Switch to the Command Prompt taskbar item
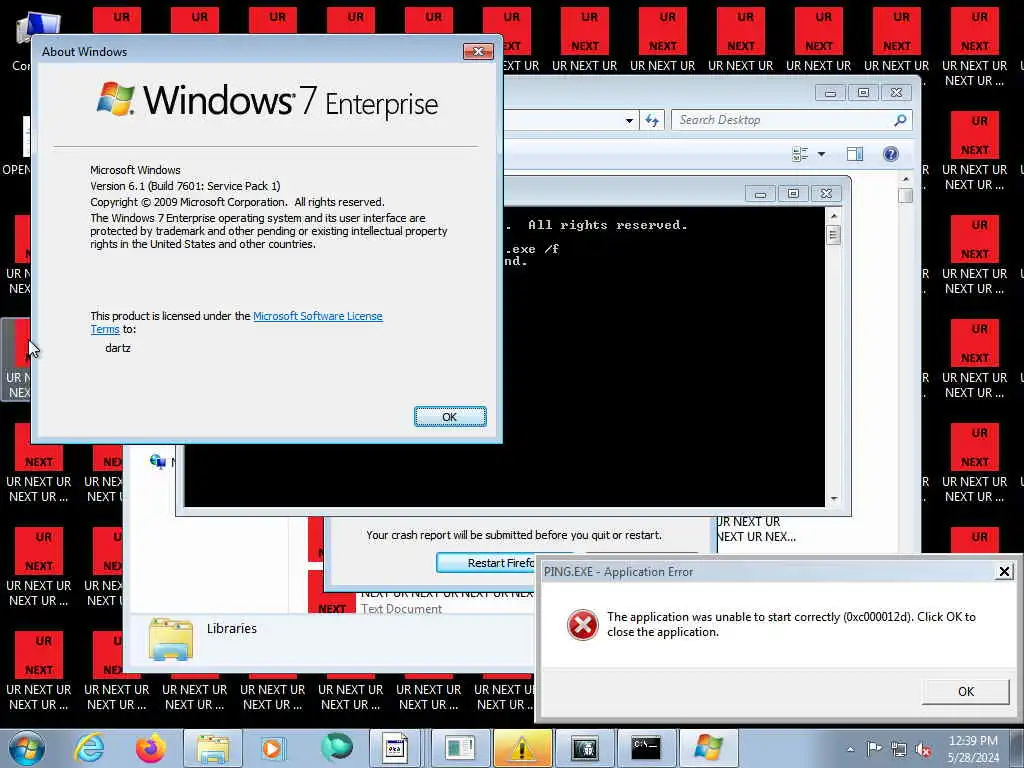 [647, 748]
